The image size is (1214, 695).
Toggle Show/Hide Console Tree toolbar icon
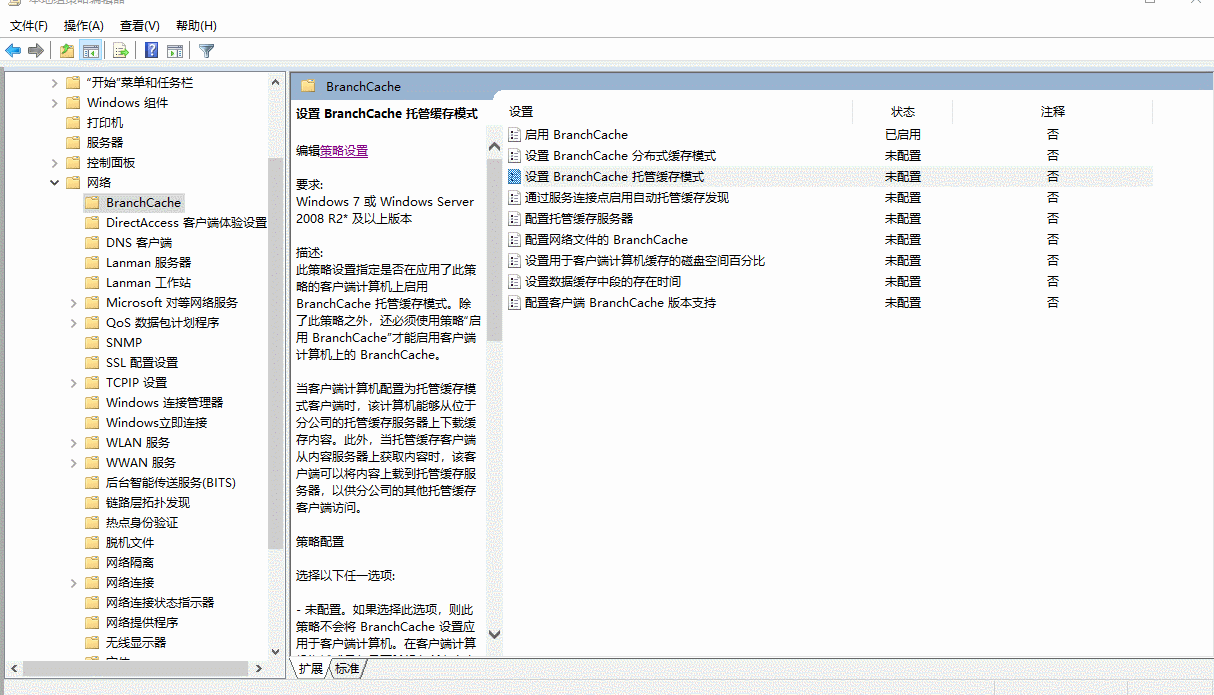(91, 50)
